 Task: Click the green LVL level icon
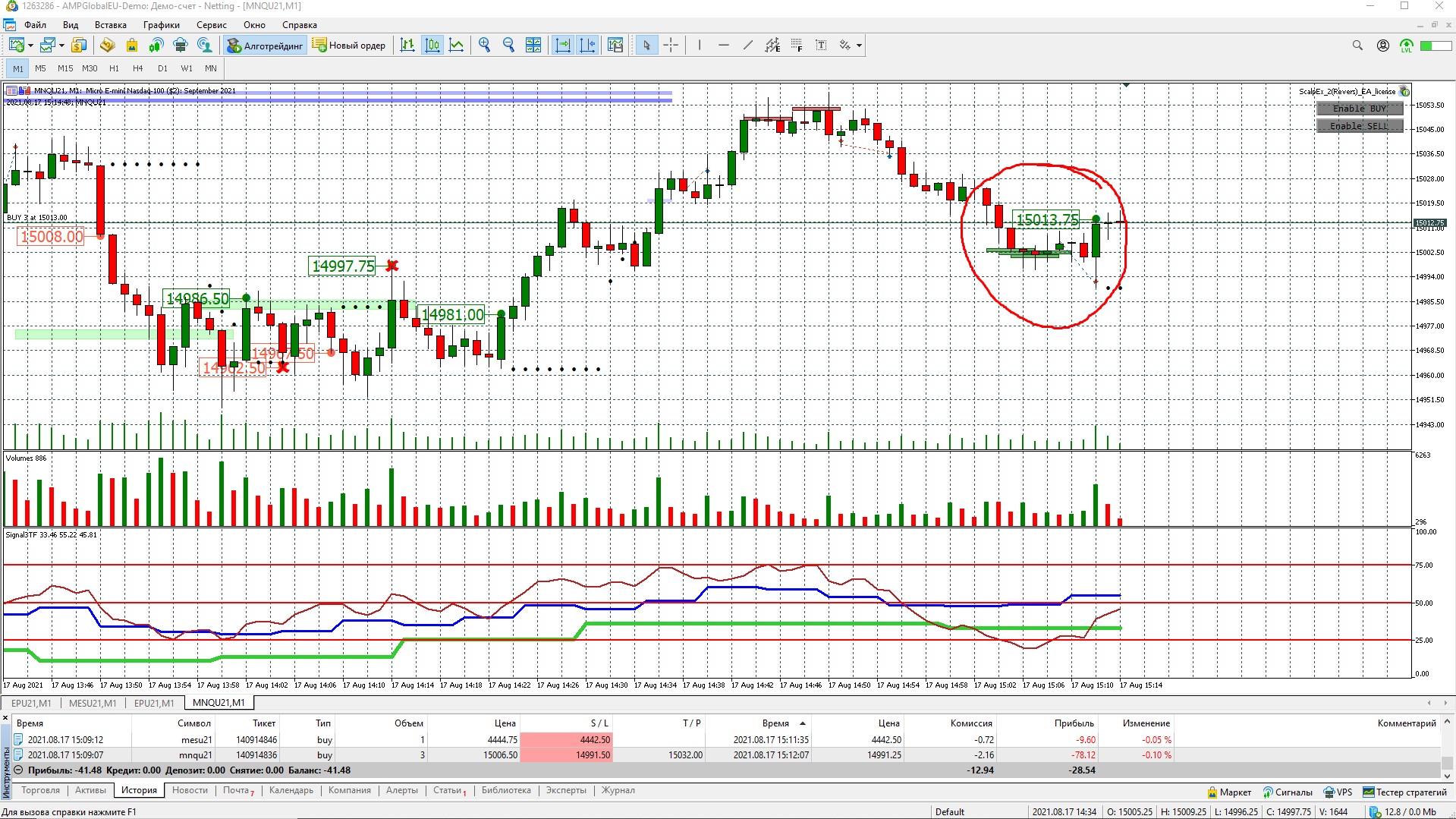(1407, 46)
